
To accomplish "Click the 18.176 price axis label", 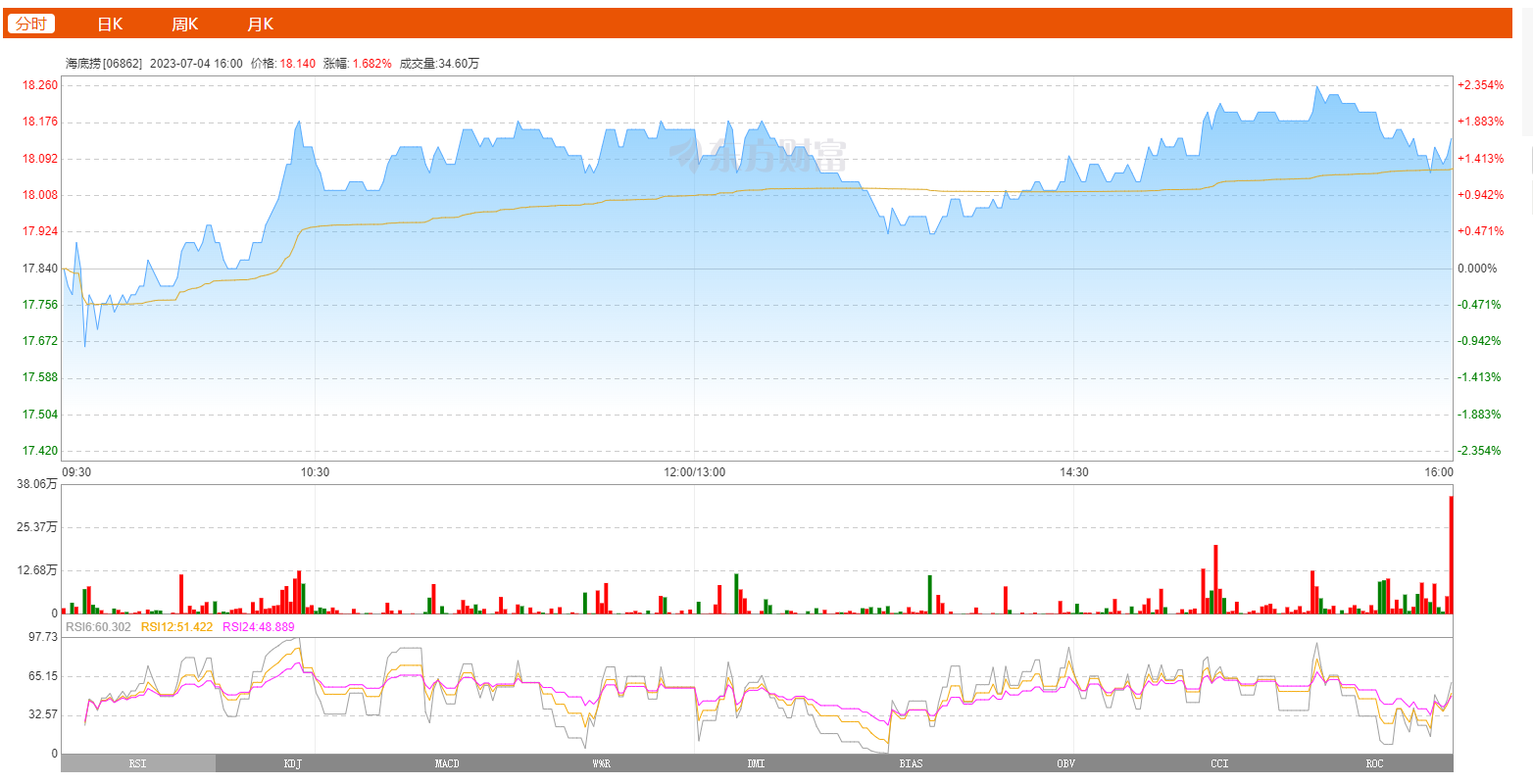I will click(40, 122).
